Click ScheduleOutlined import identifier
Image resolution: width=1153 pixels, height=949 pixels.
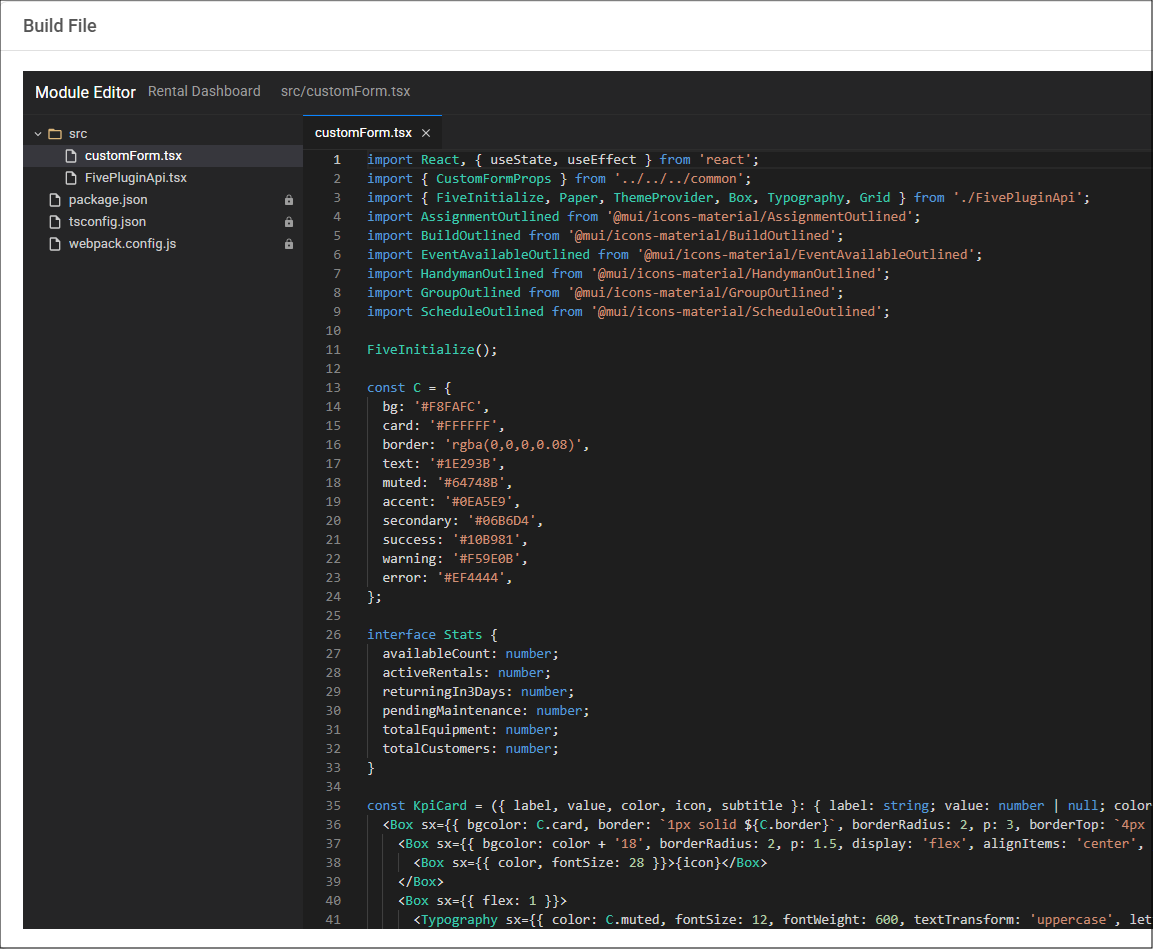(x=482, y=312)
